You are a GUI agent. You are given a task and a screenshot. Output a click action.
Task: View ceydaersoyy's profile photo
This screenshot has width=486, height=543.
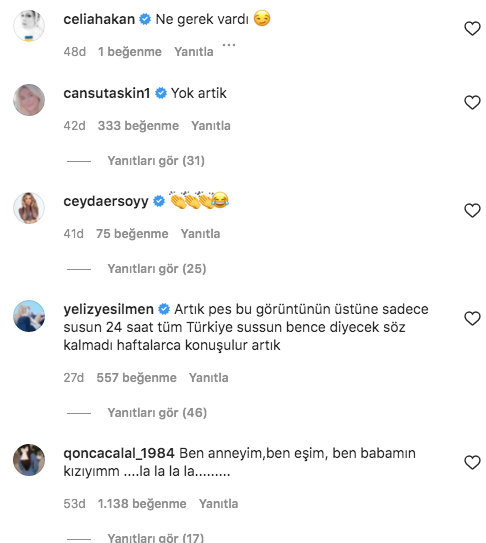tap(29, 208)
